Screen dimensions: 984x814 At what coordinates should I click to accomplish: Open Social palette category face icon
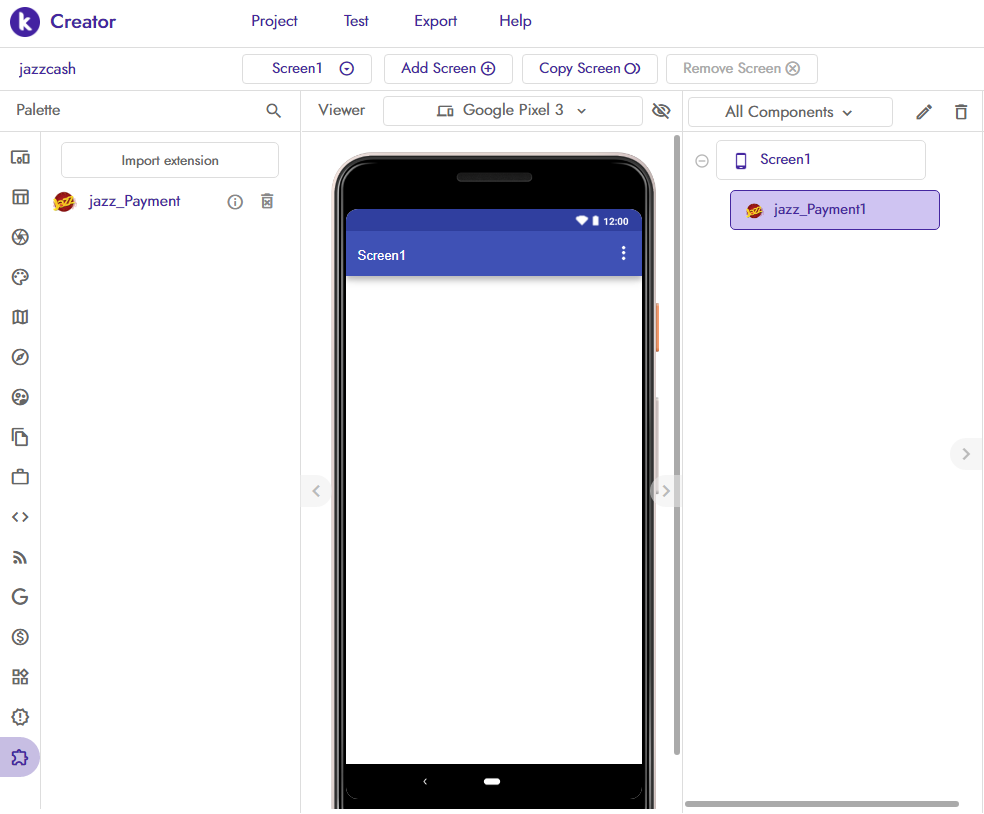(x=20, y=397)
